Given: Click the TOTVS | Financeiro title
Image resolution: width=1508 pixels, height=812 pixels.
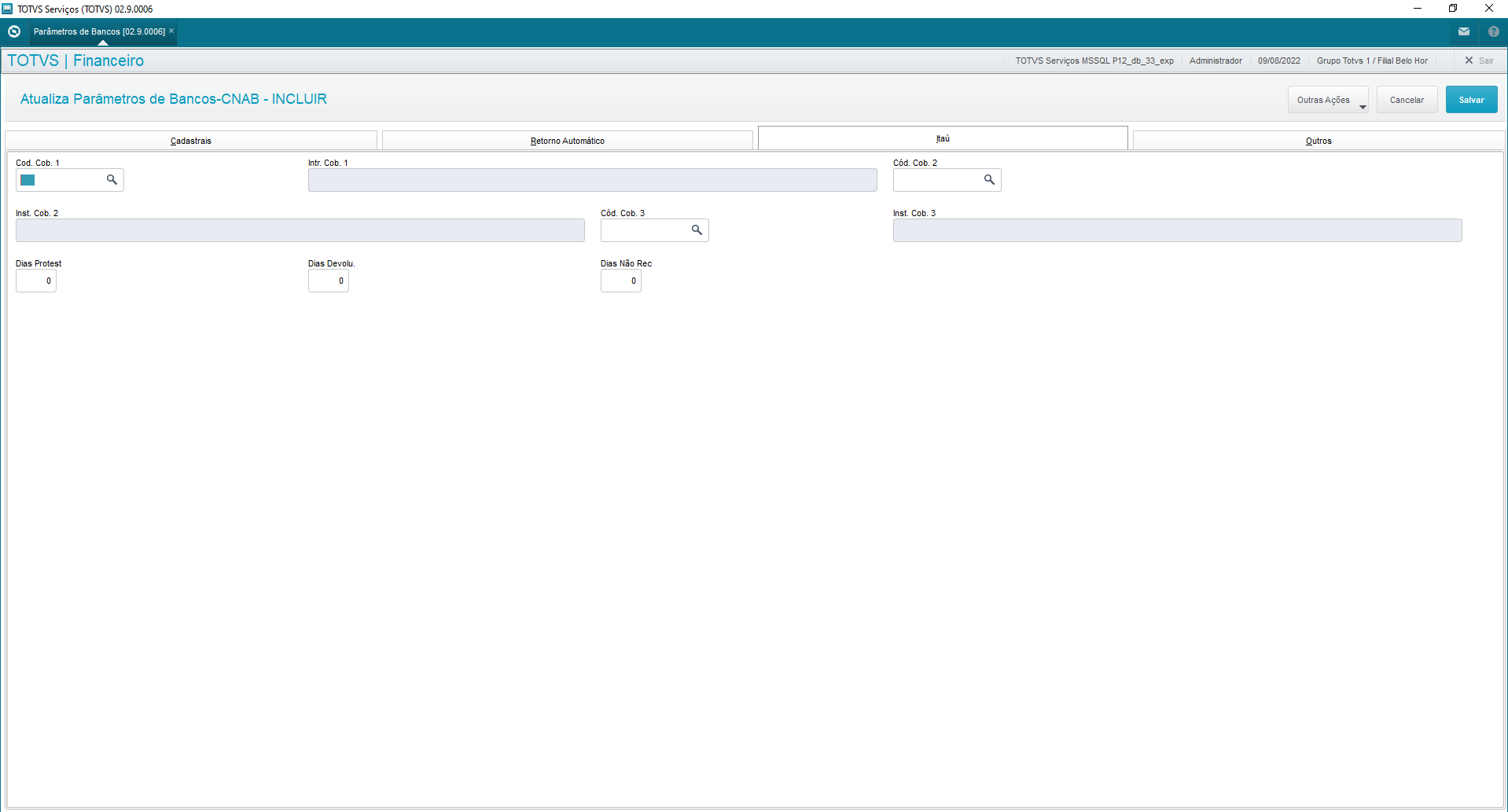Looking at the screenshot, I should point(75,61).
